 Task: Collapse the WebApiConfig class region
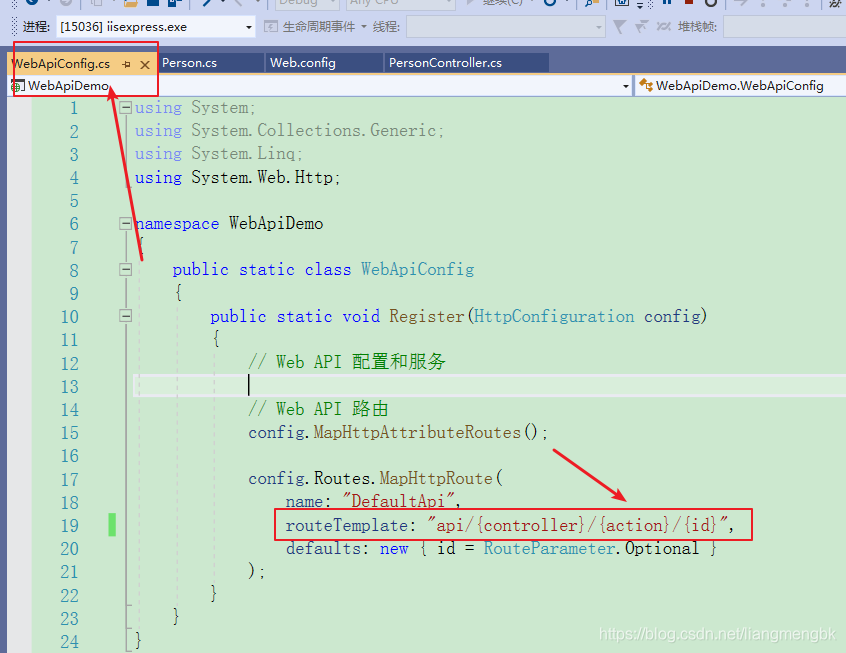coord(125,268)
